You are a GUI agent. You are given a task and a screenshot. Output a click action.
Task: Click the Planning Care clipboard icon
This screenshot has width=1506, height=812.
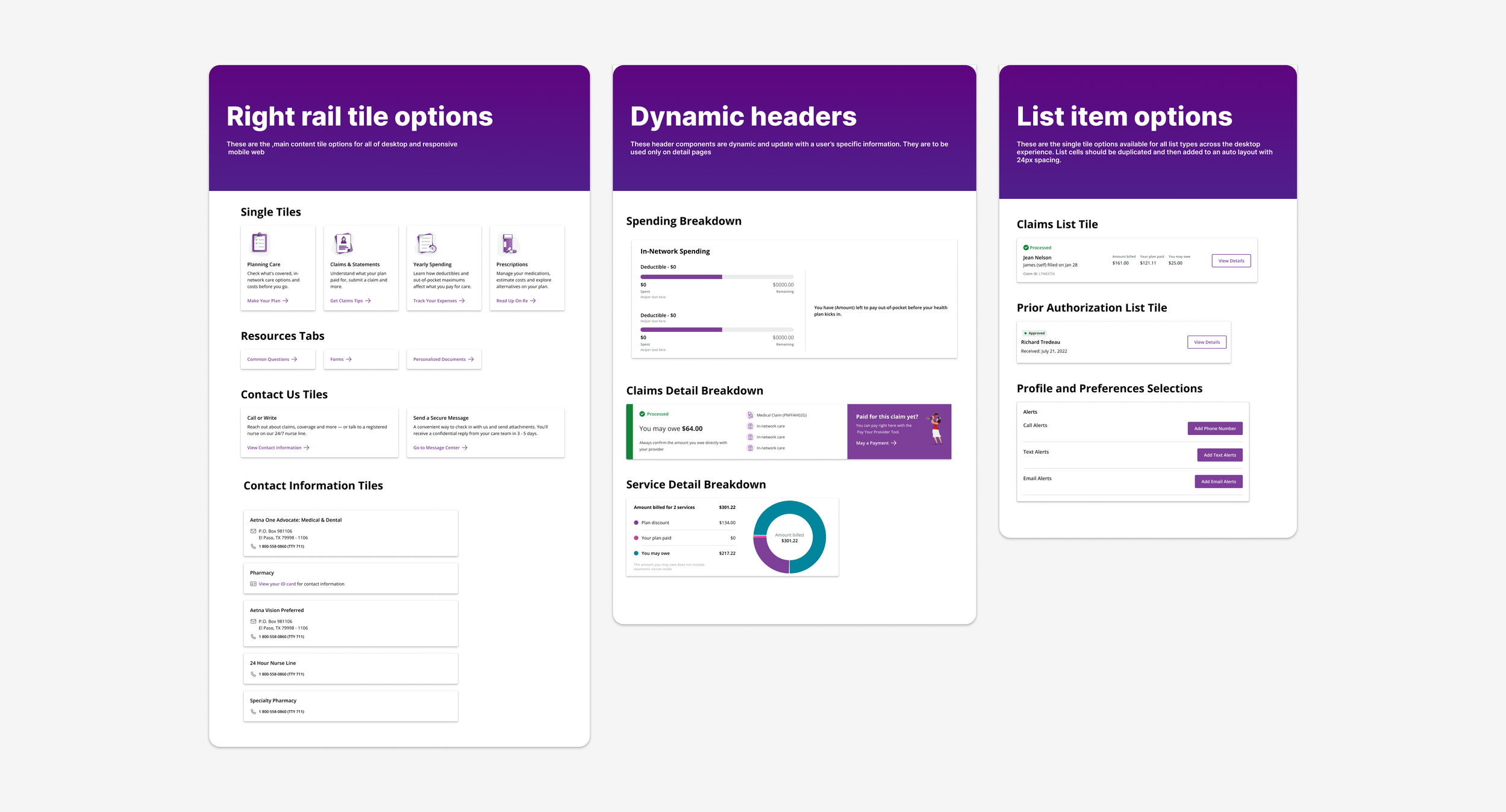(260, 243)
